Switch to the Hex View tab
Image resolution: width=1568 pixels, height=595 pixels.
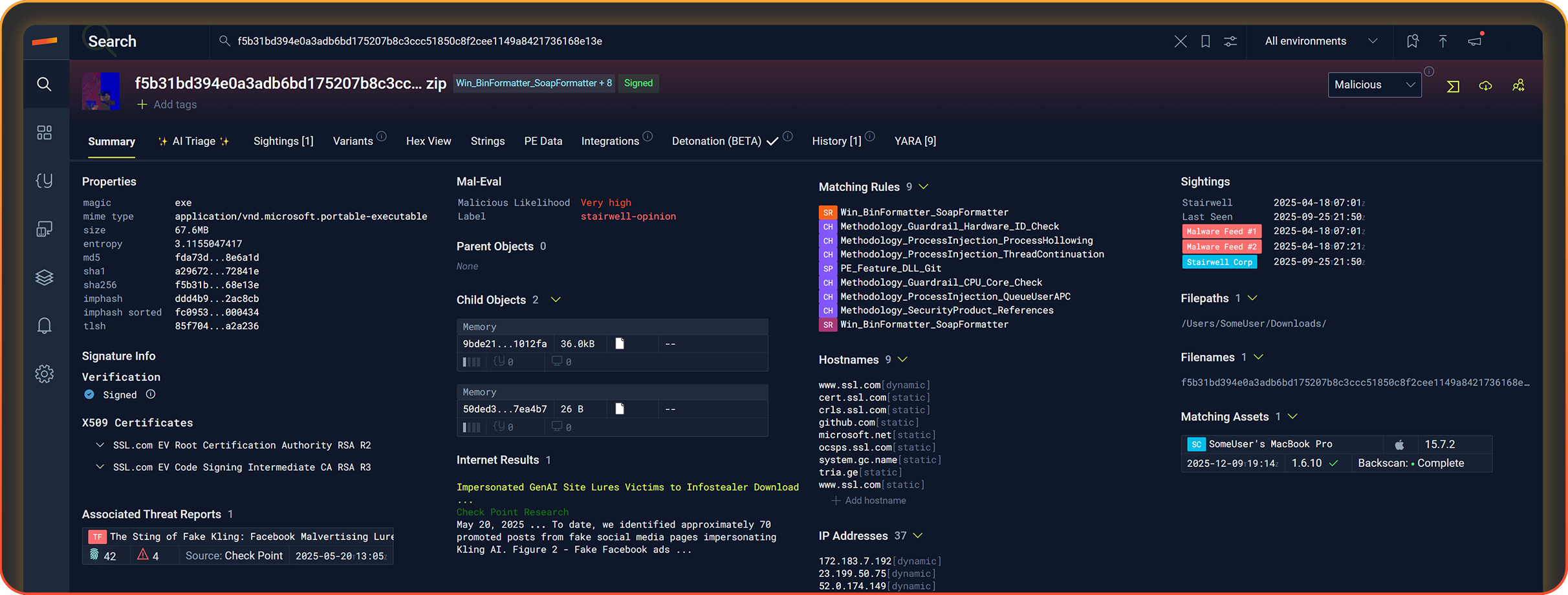pyautogui.click(x=428, y=141)
